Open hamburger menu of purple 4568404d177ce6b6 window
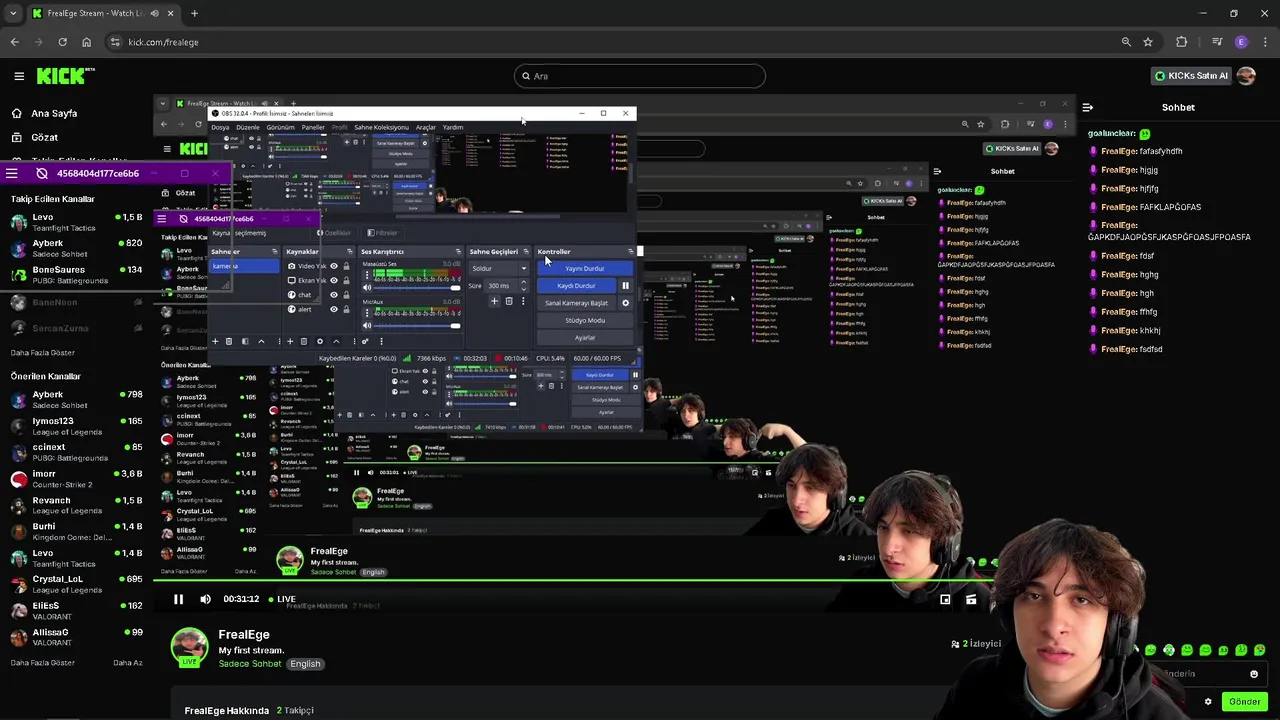 pos(11,173)
